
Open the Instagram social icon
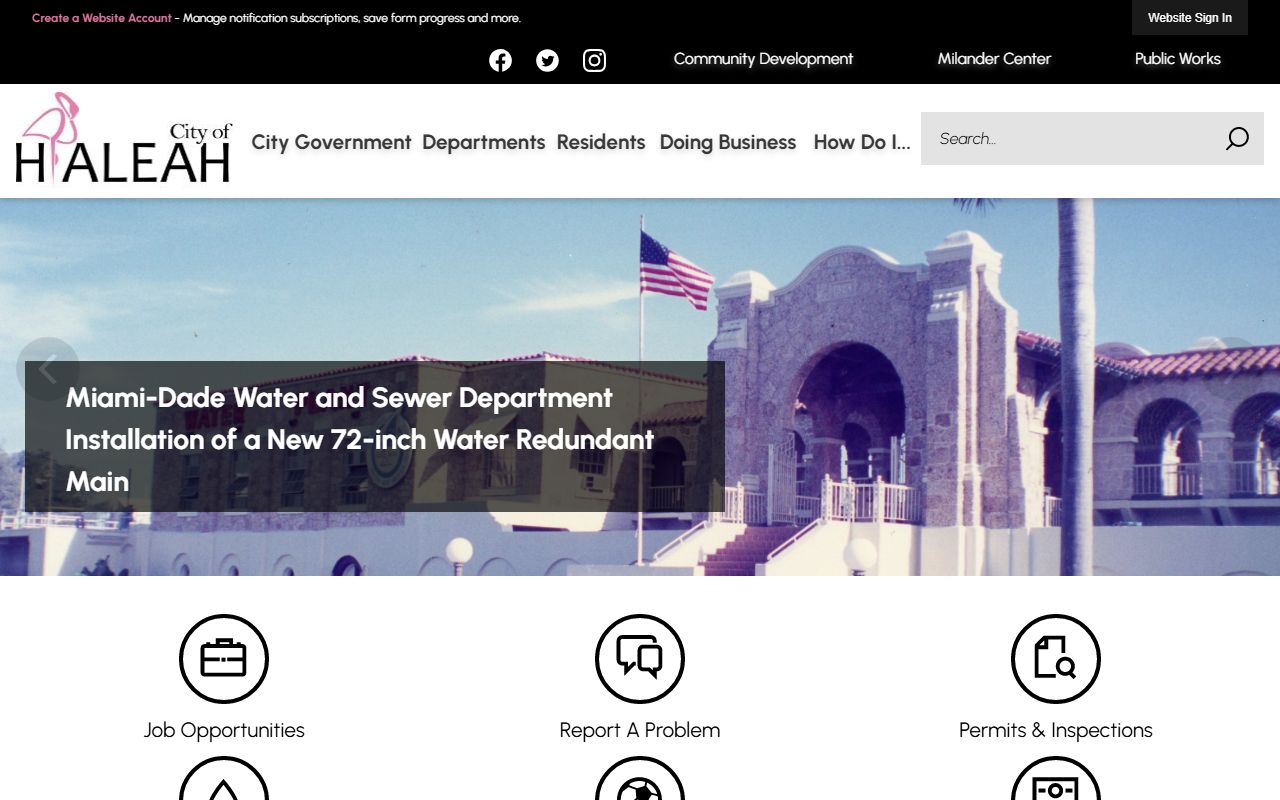pos(594,60)
